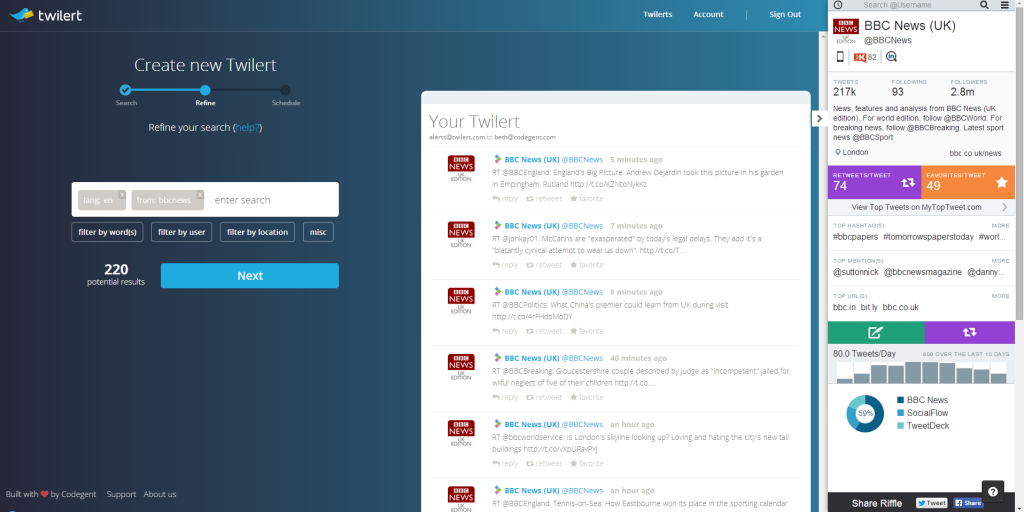
Task: Show MORE top URLs
Action: (1000, 296)
